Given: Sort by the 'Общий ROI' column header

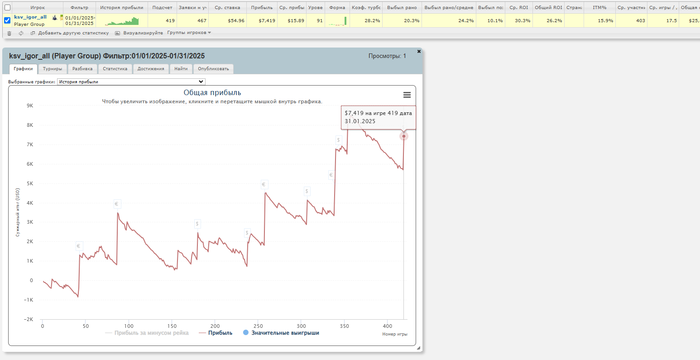Looking at the screenshot, I should [548, 8].
